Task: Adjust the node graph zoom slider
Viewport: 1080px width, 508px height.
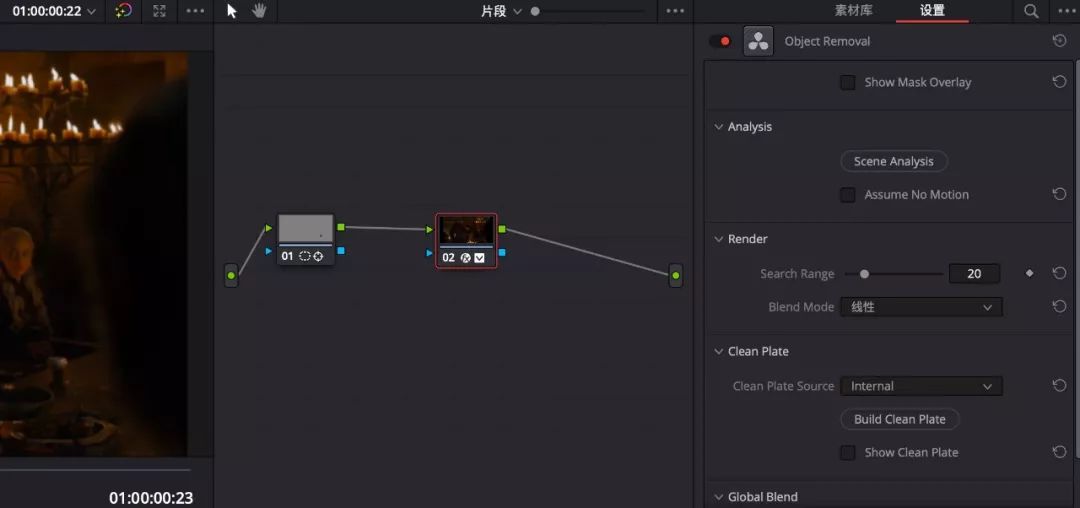Action: tap(535, 11)
